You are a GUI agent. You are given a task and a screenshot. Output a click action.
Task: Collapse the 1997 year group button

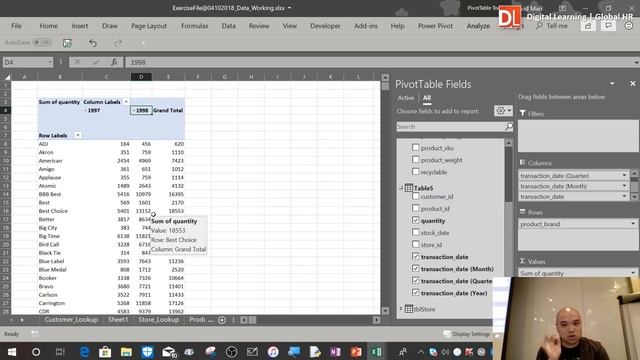pos(86,110)
